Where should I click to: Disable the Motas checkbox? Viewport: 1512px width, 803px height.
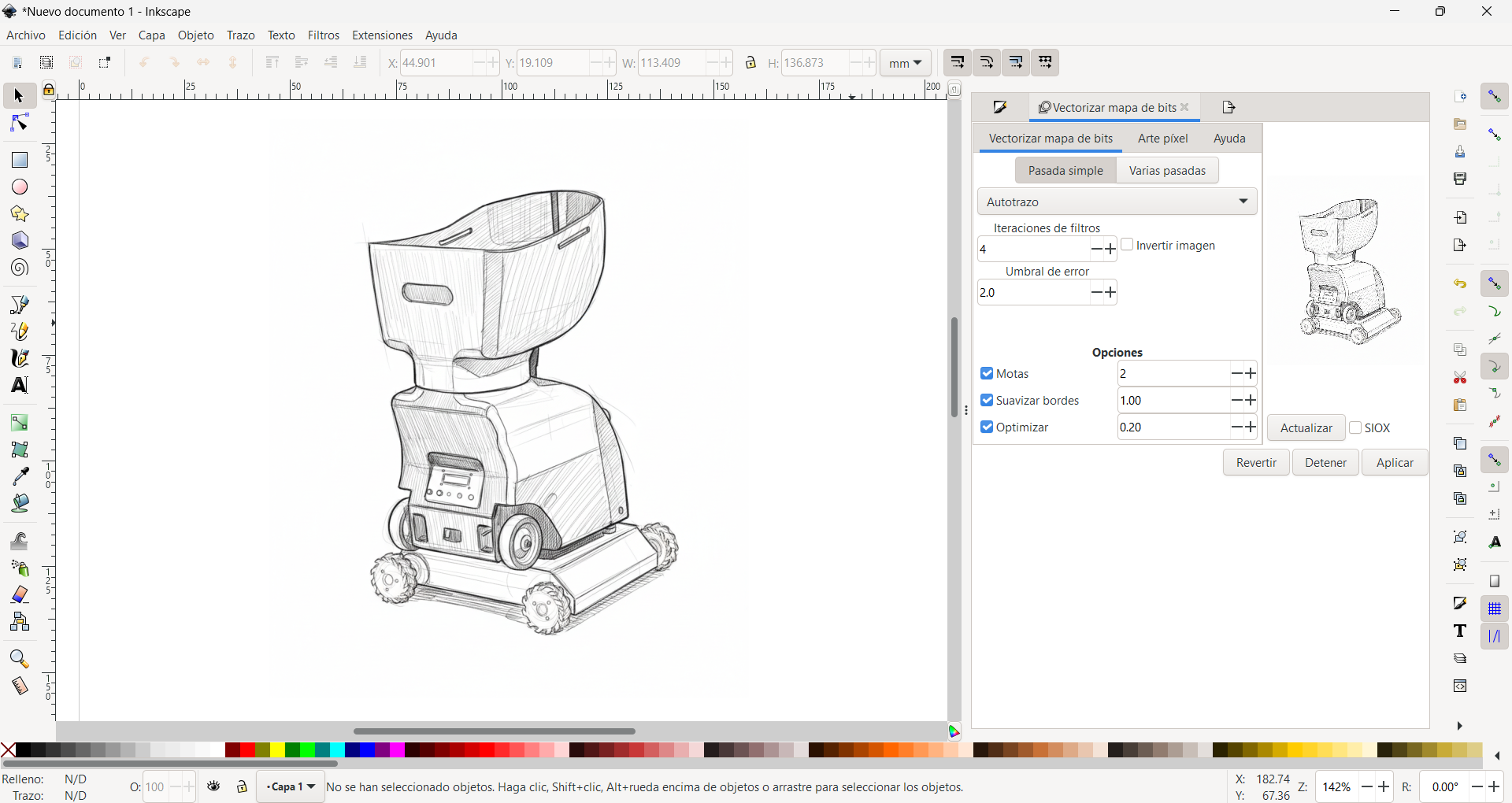coord(988,373)
